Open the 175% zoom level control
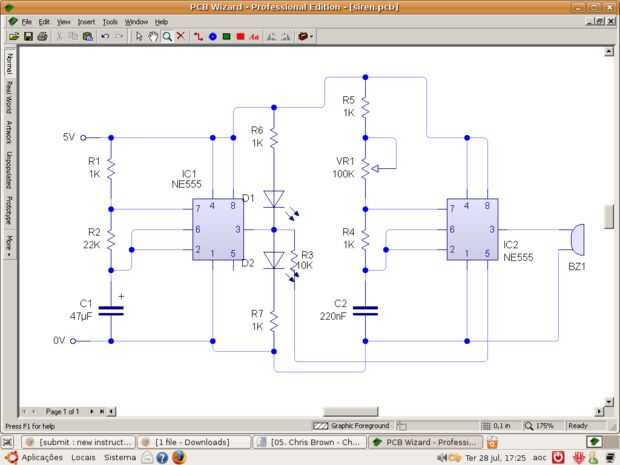 540,426
